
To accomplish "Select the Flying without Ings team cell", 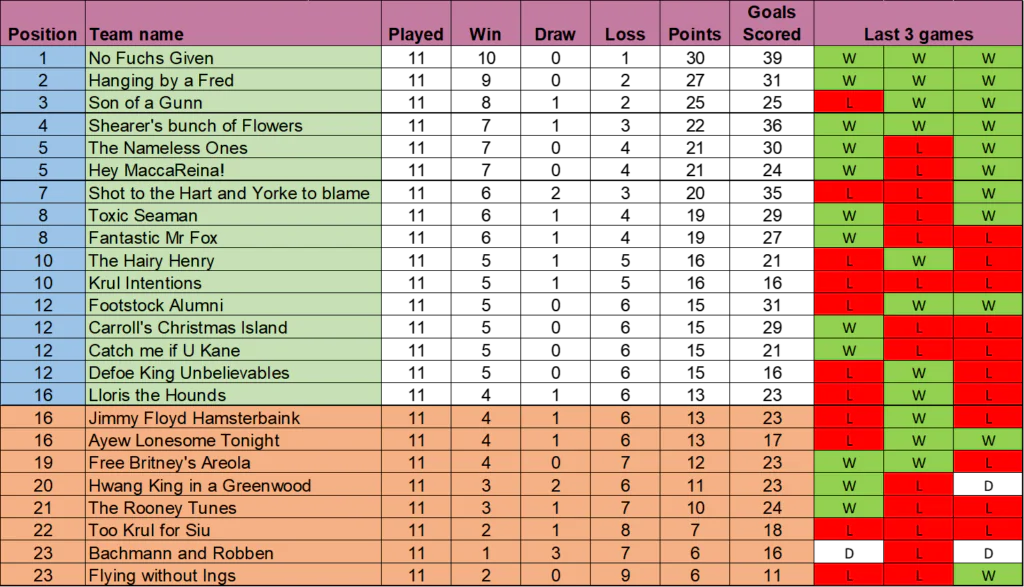I will [x=162, y=575].
